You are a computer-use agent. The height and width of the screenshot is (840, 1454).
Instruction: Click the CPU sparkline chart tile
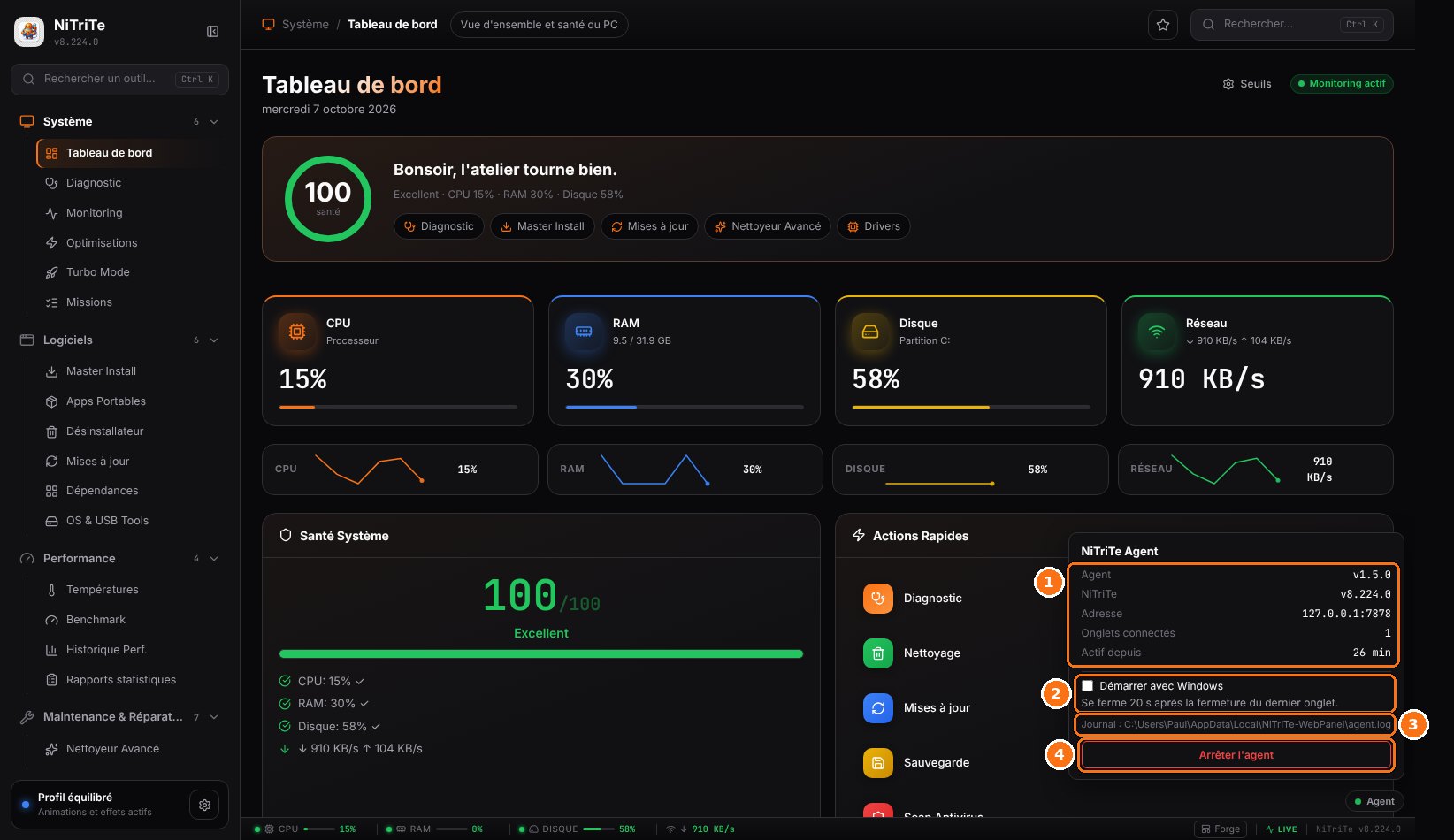(400, 470)
